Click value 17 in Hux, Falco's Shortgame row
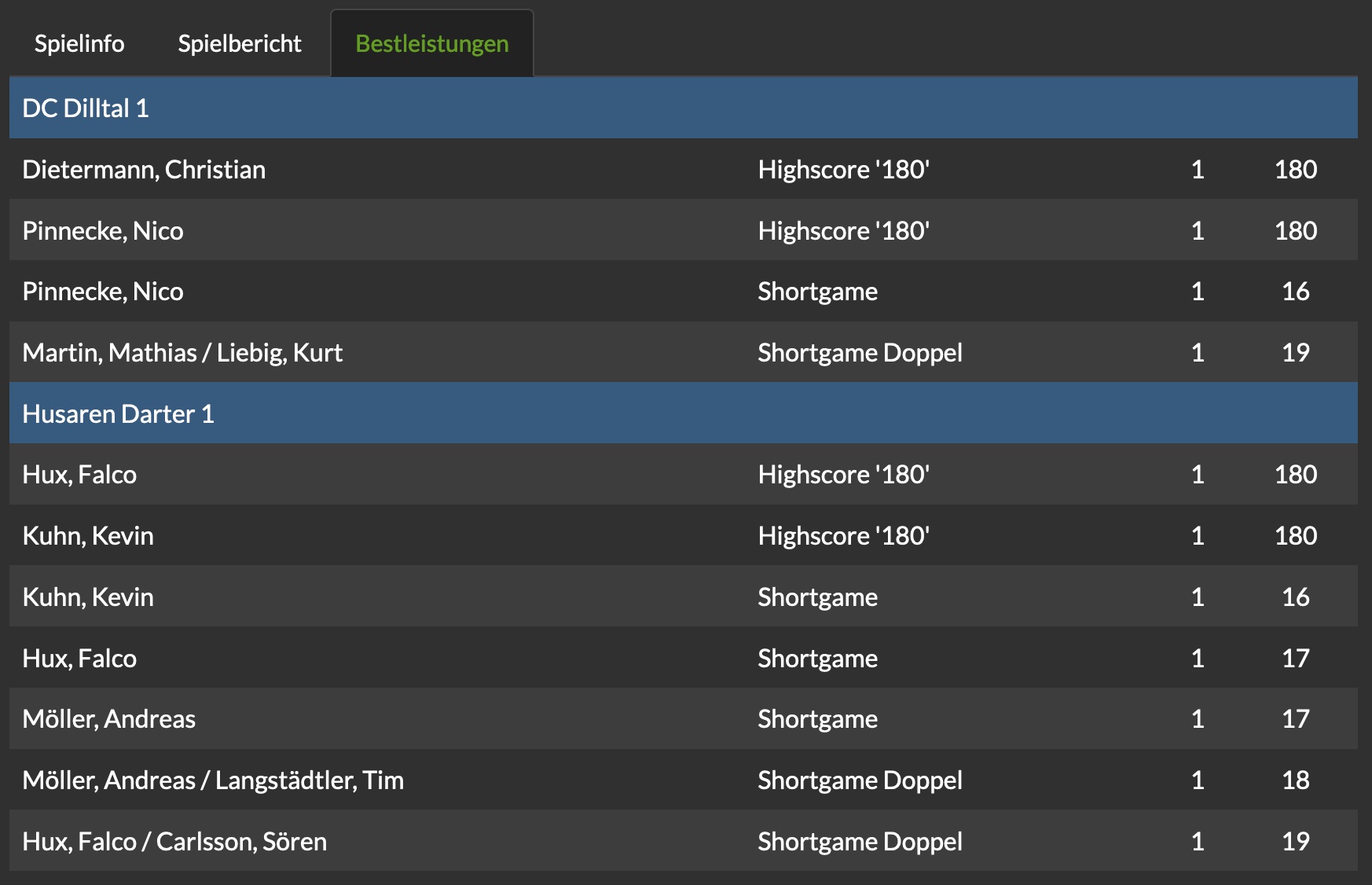The image size is (1372, 885). pyautogui.click(x=1296, y=659)
